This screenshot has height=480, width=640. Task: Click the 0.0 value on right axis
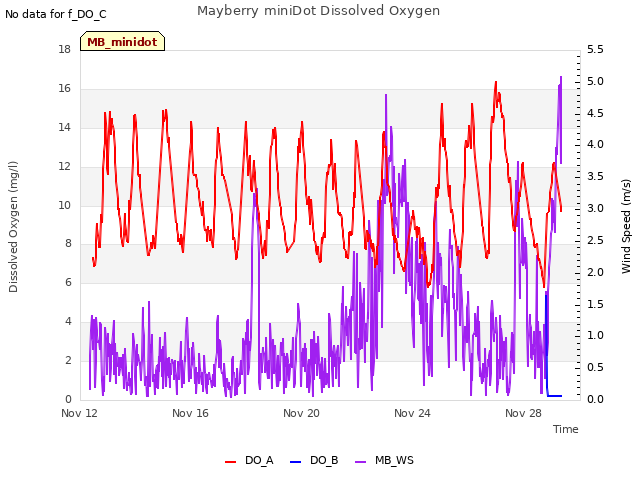click(595, 399)
